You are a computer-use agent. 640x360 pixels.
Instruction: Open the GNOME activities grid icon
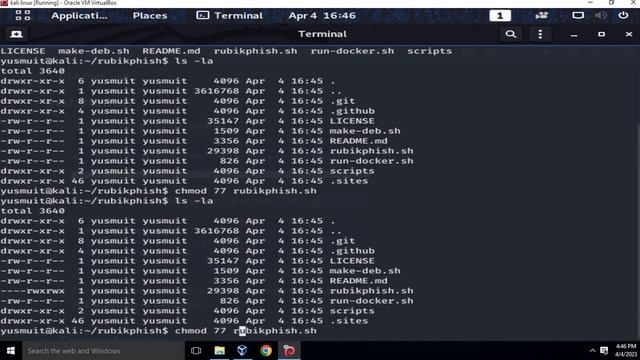pyautogui.click(x=23, y=16)
